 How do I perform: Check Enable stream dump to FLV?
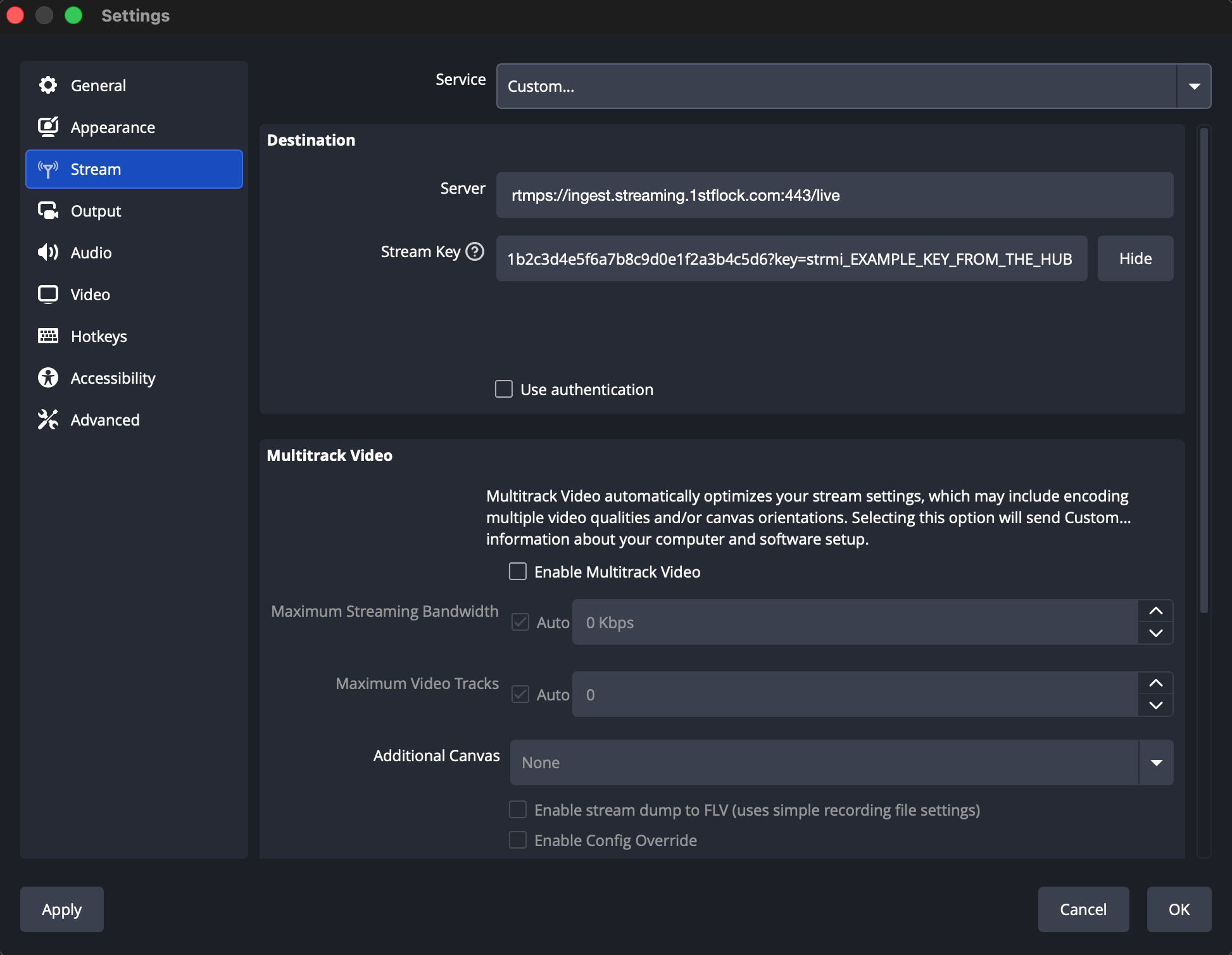[x=518, y=809]
